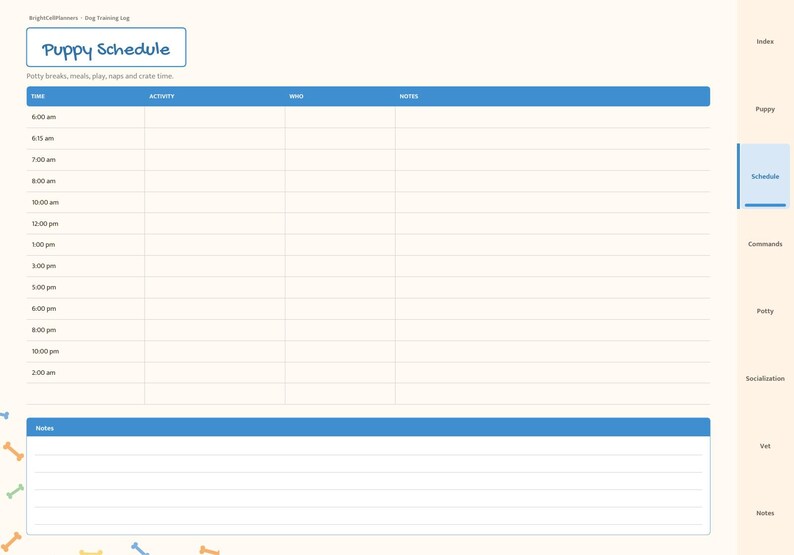Switch to the Socialization tab
The width and height of the screenshot is (794, 555).
click(x=765, y=378)
